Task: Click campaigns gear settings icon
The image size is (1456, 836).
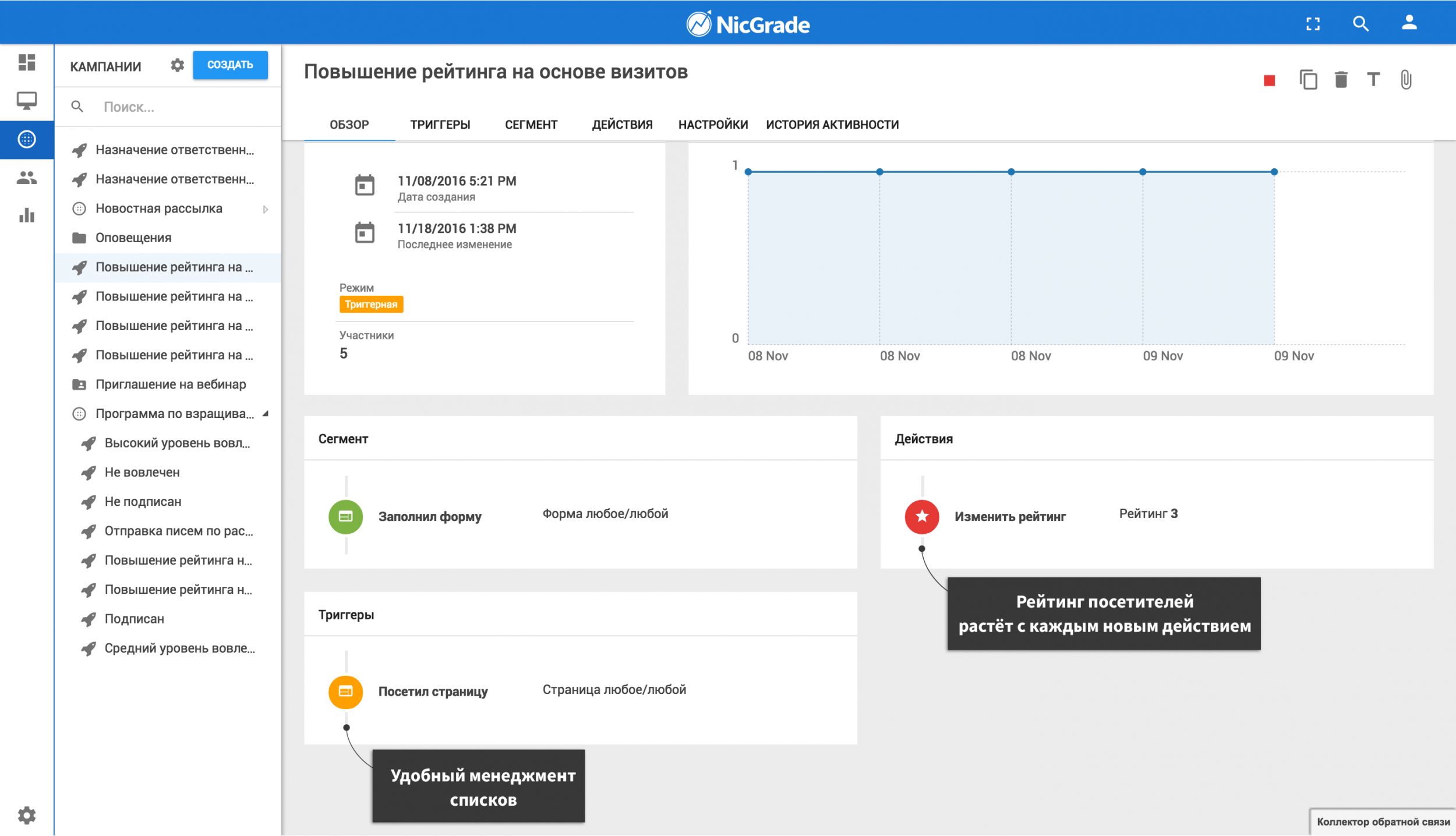Action: [177, 65]
